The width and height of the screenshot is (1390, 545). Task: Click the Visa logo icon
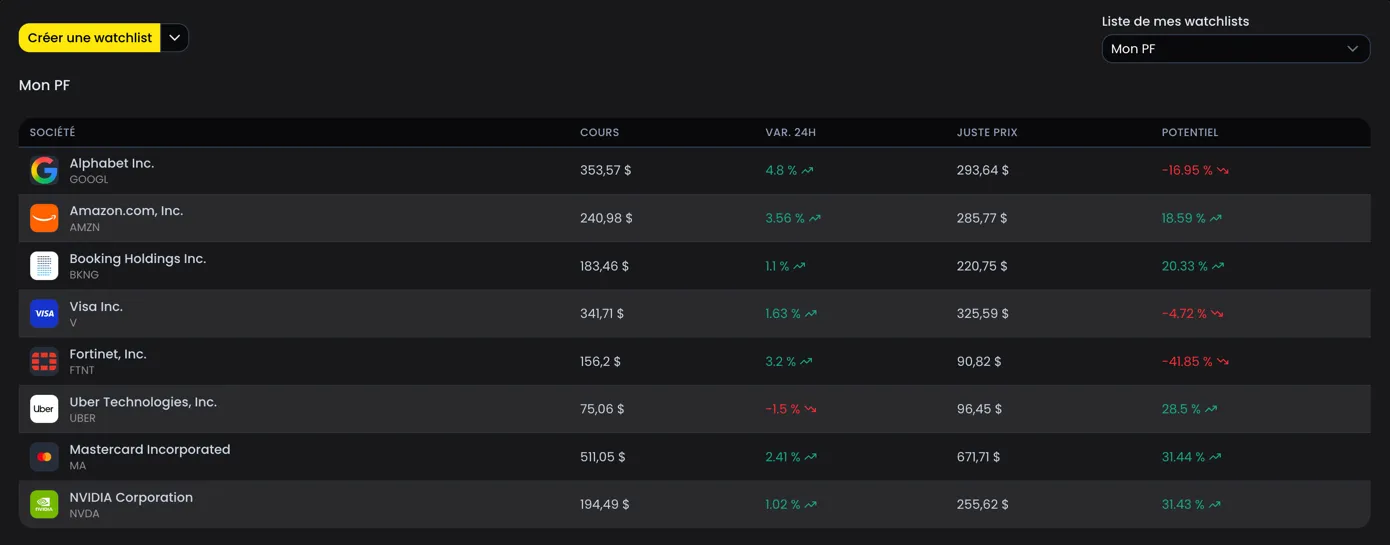44,314
